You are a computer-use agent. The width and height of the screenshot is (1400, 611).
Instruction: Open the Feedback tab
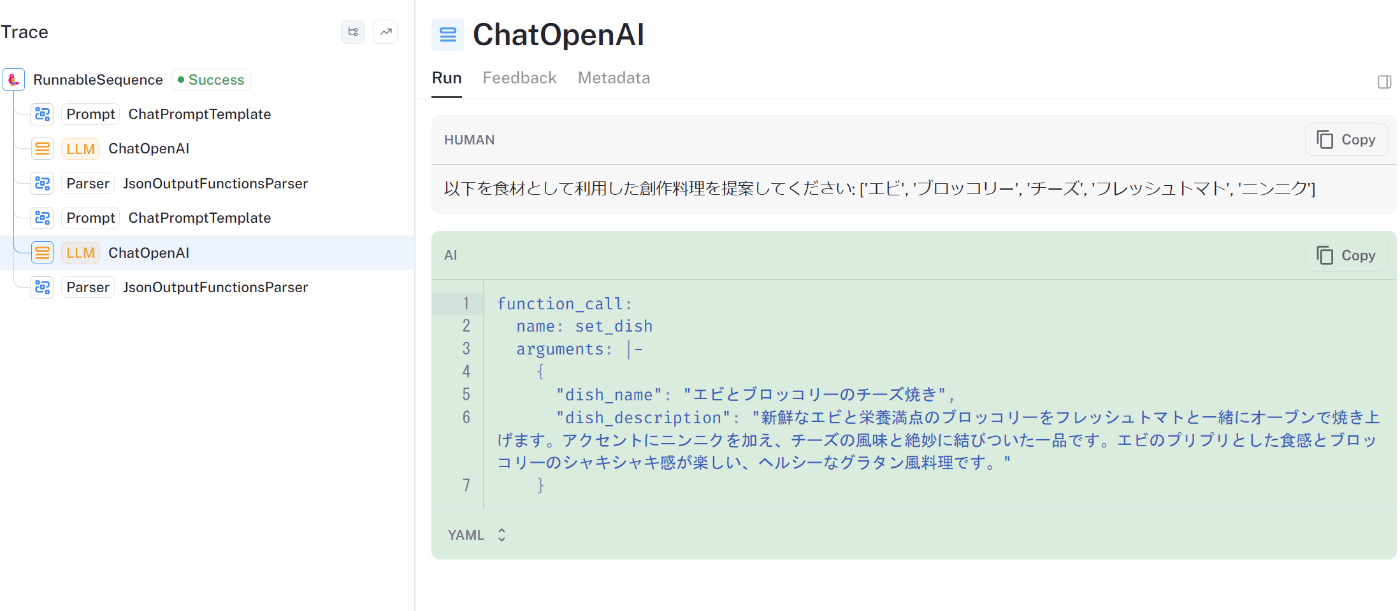(x=519, y=78)
